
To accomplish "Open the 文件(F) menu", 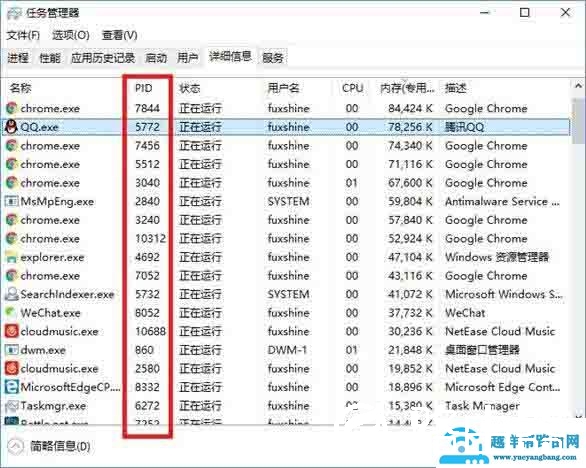I will 23,35.
